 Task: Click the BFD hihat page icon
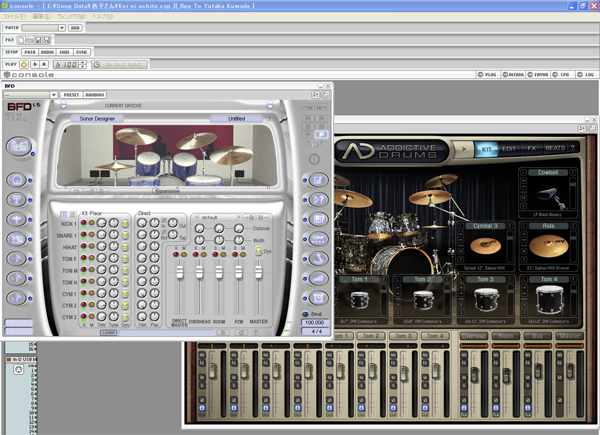pyautogui.click(x=16, y=219)
